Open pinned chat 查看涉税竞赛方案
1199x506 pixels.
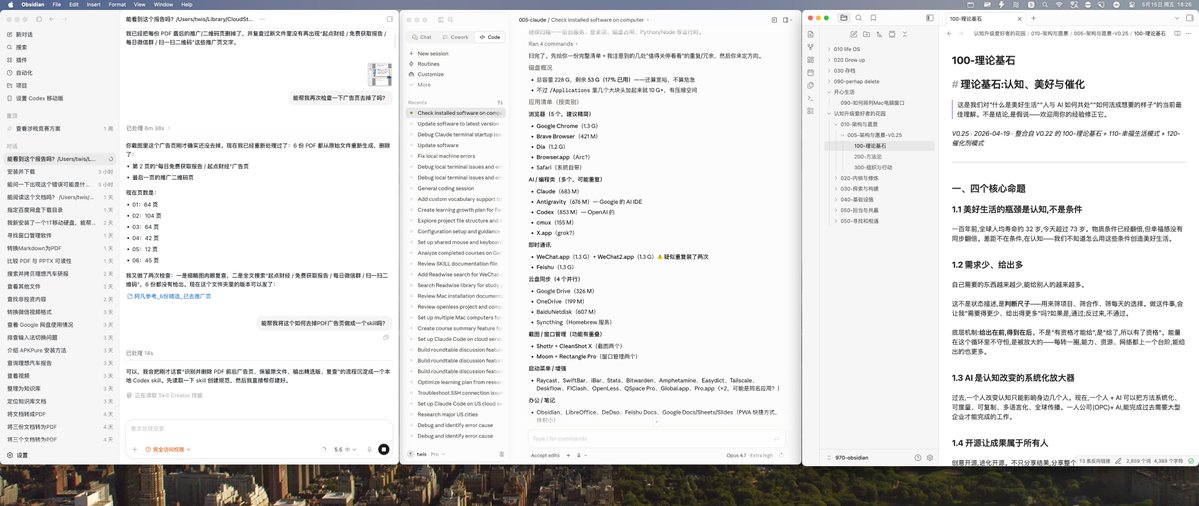[x=60, y=128]
